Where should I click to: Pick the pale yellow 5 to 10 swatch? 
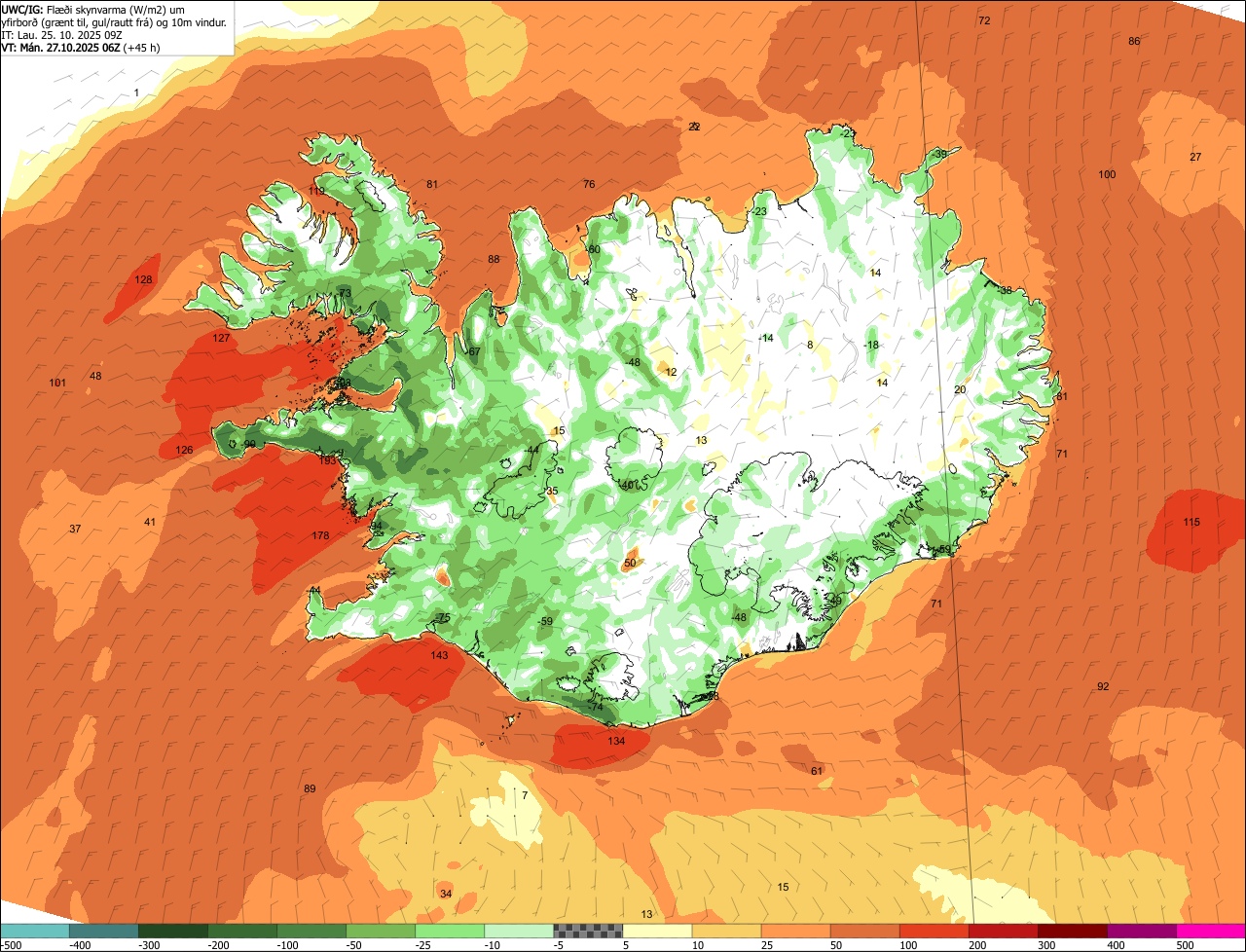(657, 931)
